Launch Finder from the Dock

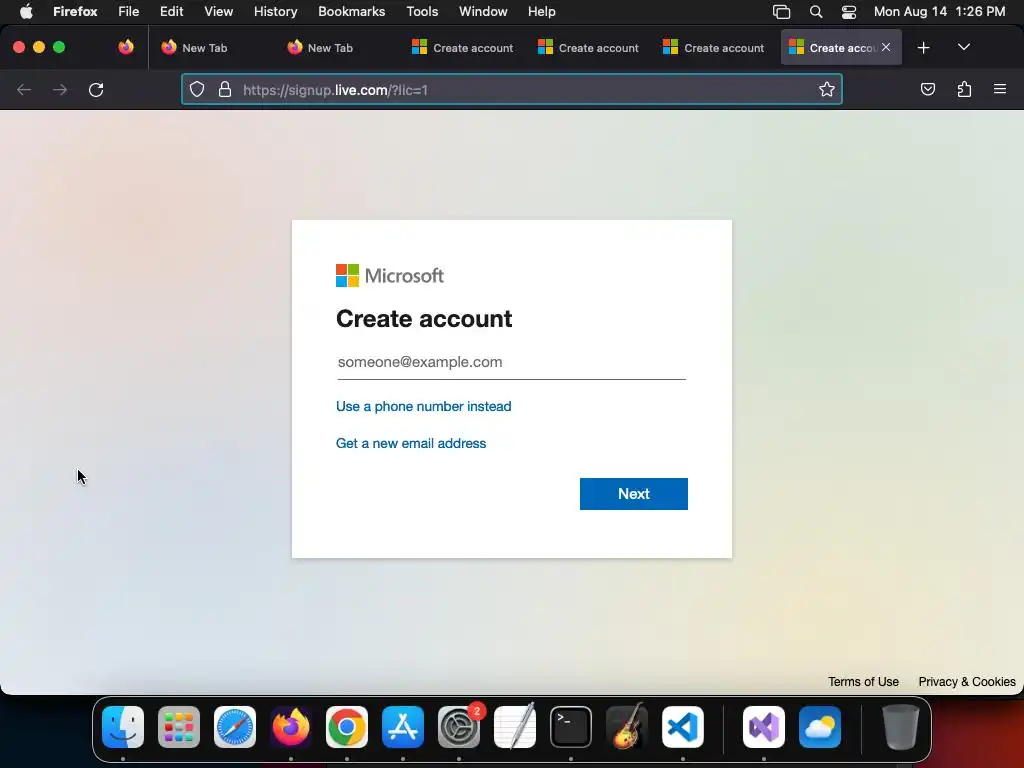[123, 727]
